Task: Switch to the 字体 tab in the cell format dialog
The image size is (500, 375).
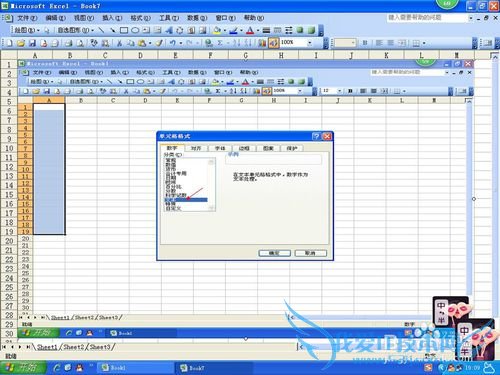Action: (x=220, y=148)
